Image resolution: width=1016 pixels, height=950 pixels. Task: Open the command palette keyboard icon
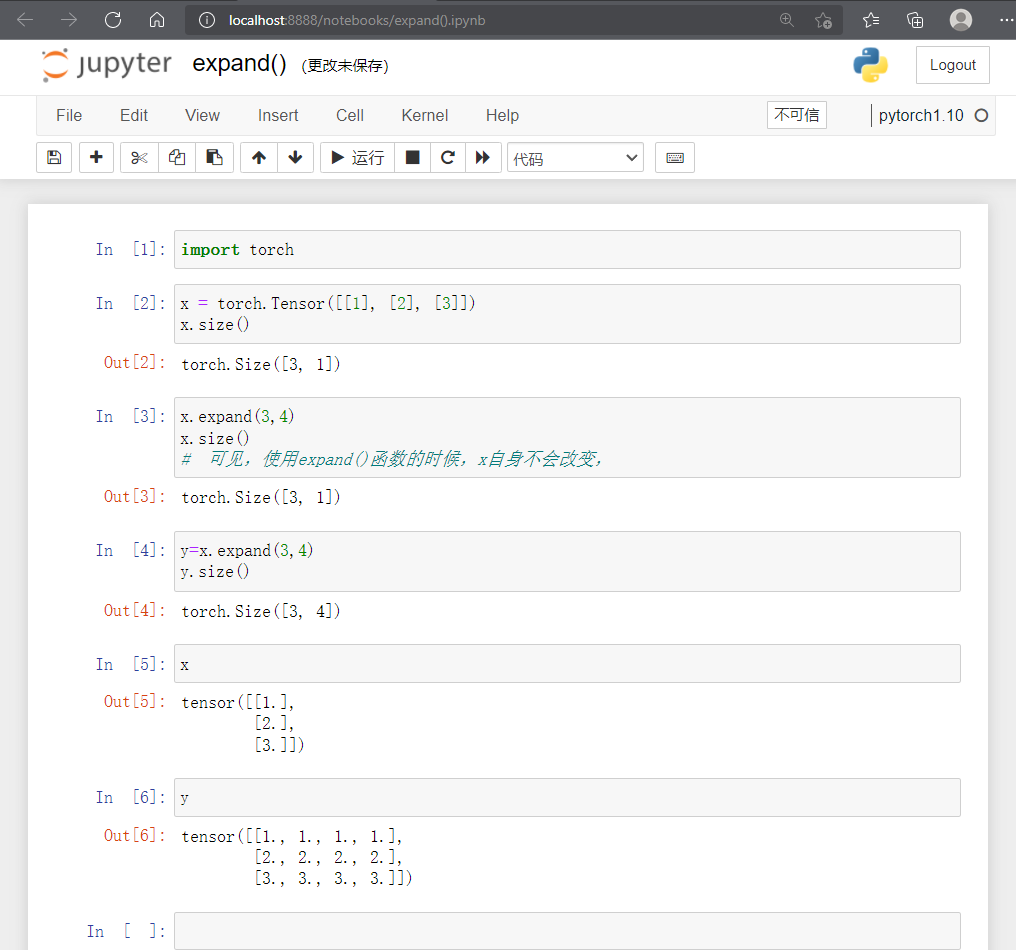tap(674, 157)
